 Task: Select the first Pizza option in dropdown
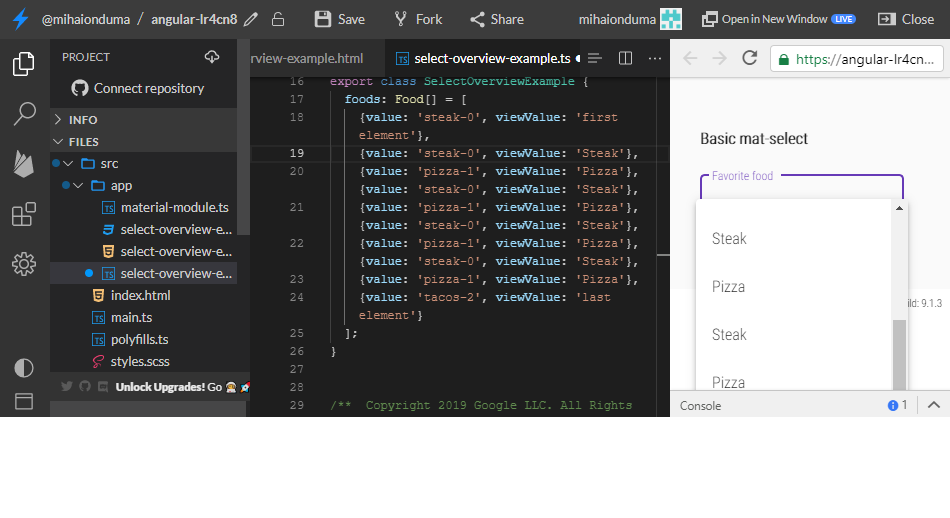[x=794, y=287]
